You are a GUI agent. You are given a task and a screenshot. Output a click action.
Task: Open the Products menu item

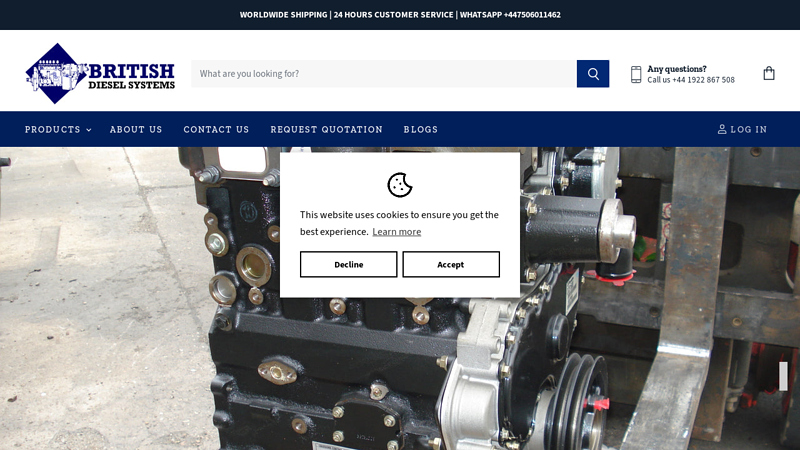pos(58,130)
